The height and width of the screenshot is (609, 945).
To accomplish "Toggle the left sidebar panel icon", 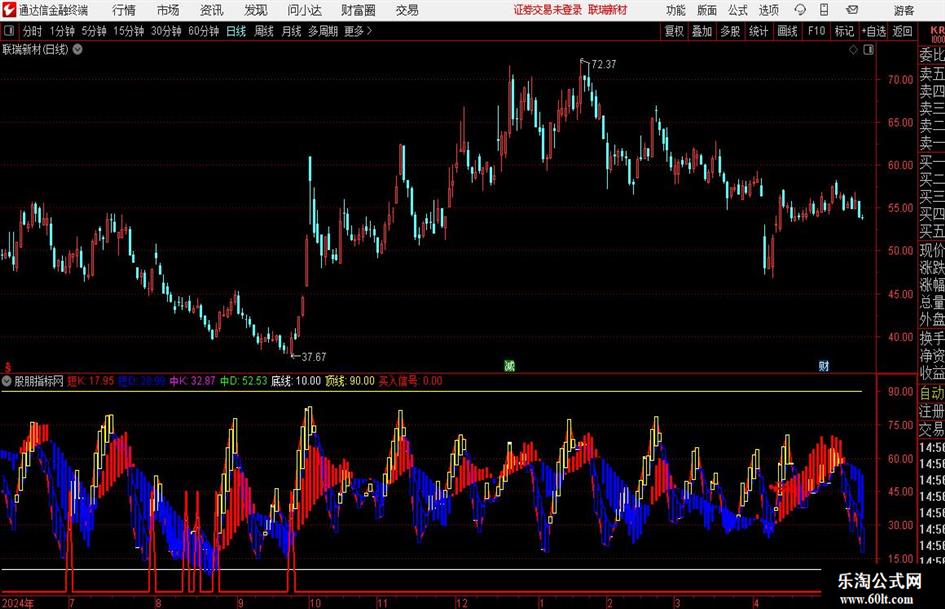I will pyautogui.click(x=9, y=31).
